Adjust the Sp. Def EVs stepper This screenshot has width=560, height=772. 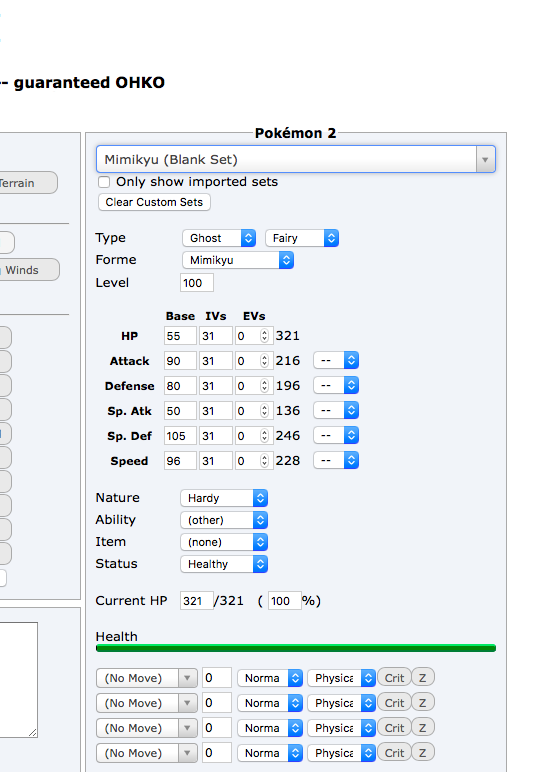coord(264,436)
